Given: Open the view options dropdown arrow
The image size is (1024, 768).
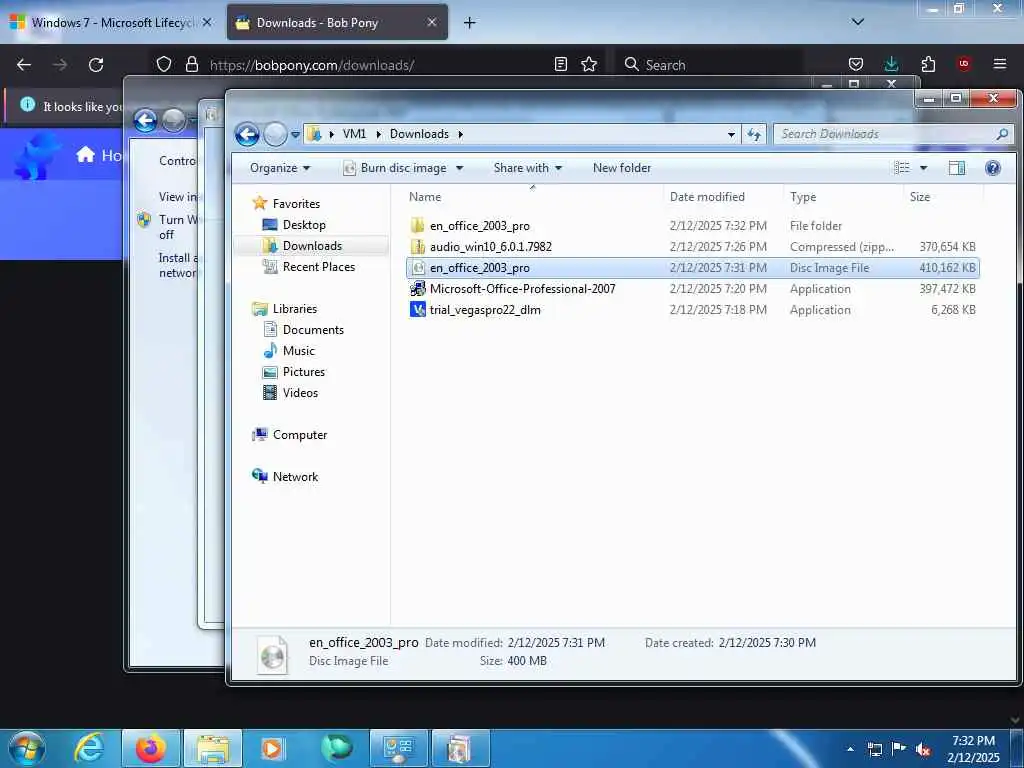Looking at the screenshot, I should (x=923, y=168).
